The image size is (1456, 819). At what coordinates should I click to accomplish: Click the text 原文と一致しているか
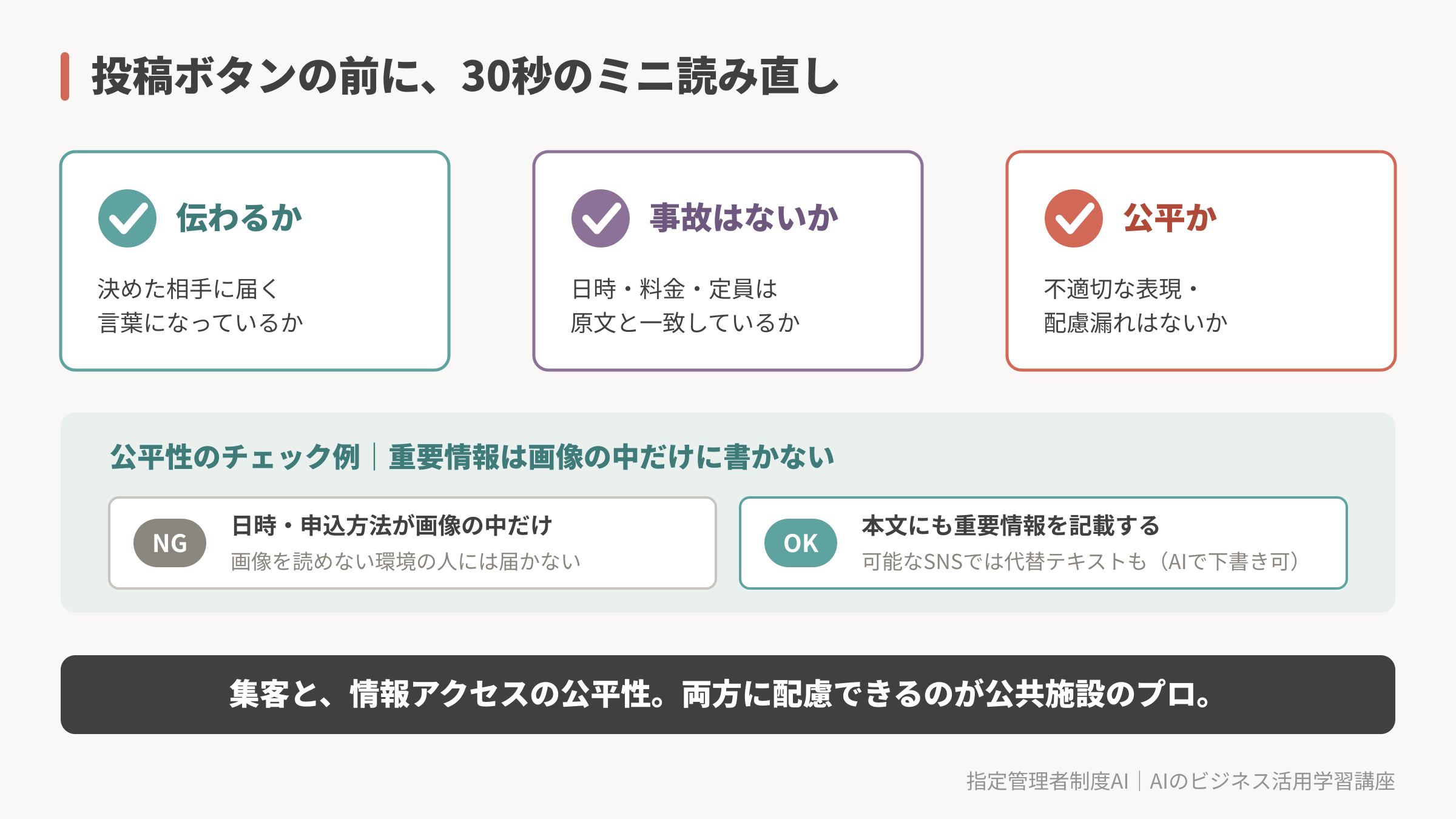coord(686,323)
